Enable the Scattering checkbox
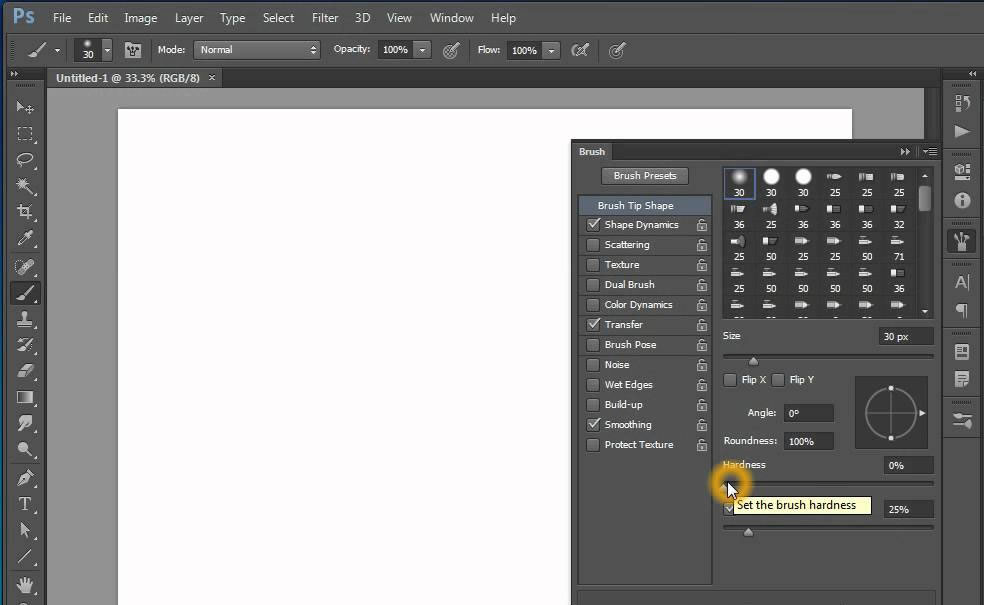984x605 pixels. pos(593,245)
